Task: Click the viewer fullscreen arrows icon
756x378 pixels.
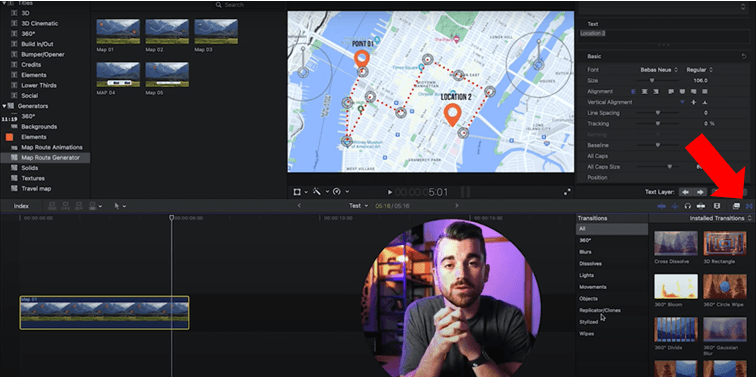Action: (x=567, y=192)
